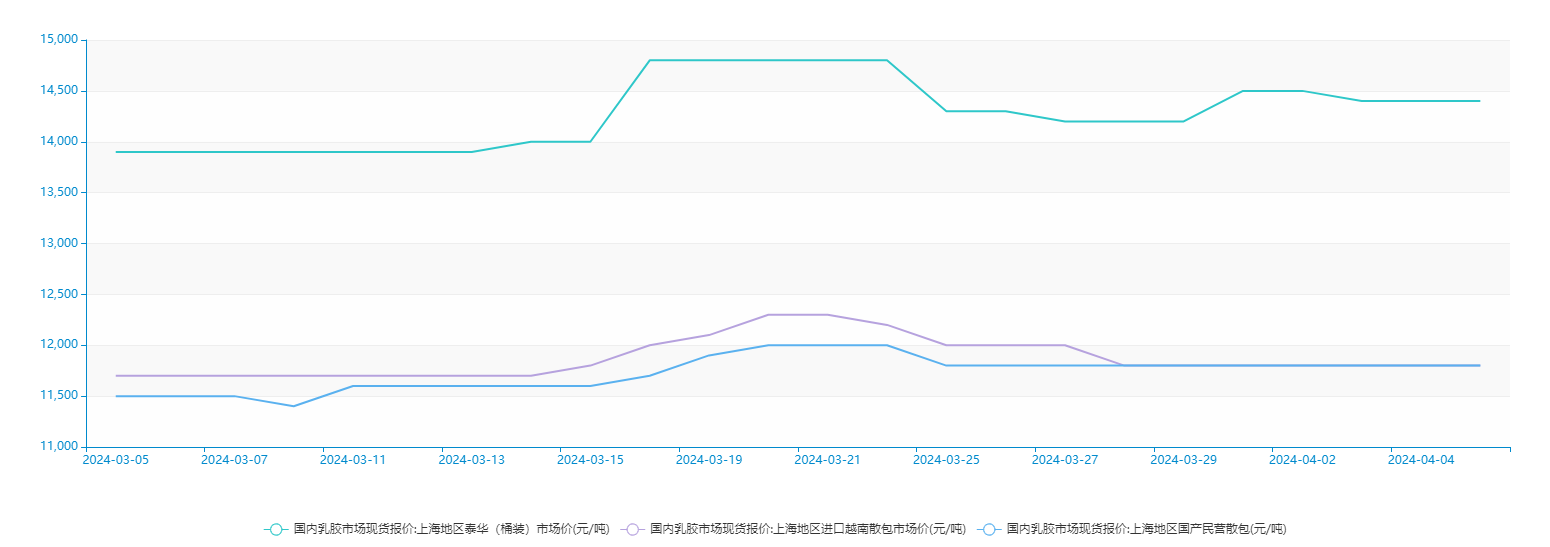Click the 11,000 y-axis value label
This screenshot has width=1550, height=547.
point(58,446)
